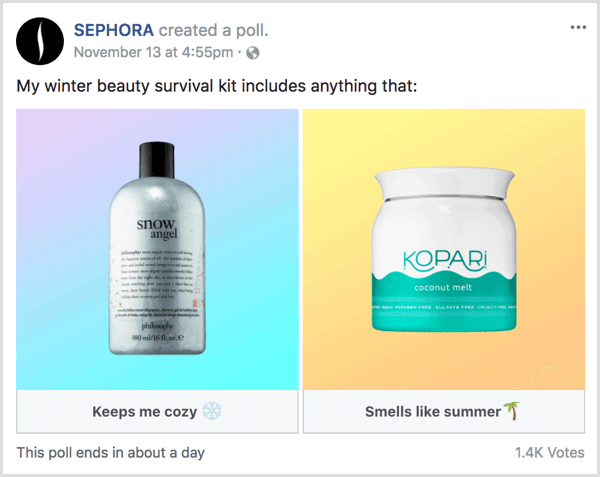View the 1.4K Votes count
This screenshot has width=600, height=477.
click(x=549, y=453)
